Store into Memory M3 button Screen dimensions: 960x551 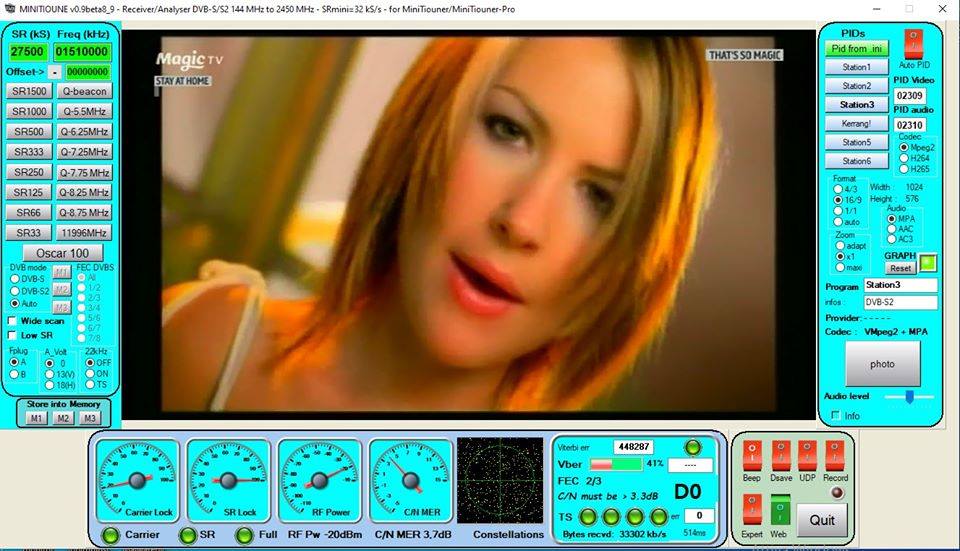(x=89, y=418)
